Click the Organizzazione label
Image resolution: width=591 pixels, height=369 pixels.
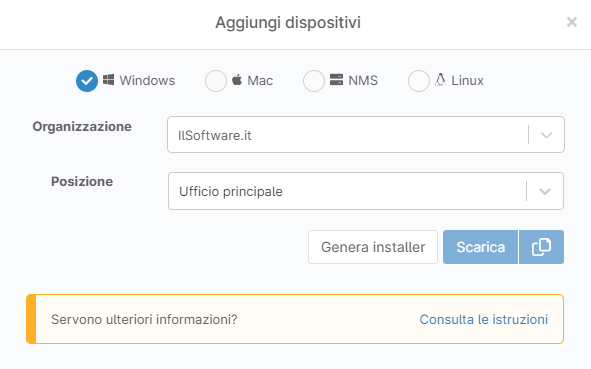[x=82, y=126]
